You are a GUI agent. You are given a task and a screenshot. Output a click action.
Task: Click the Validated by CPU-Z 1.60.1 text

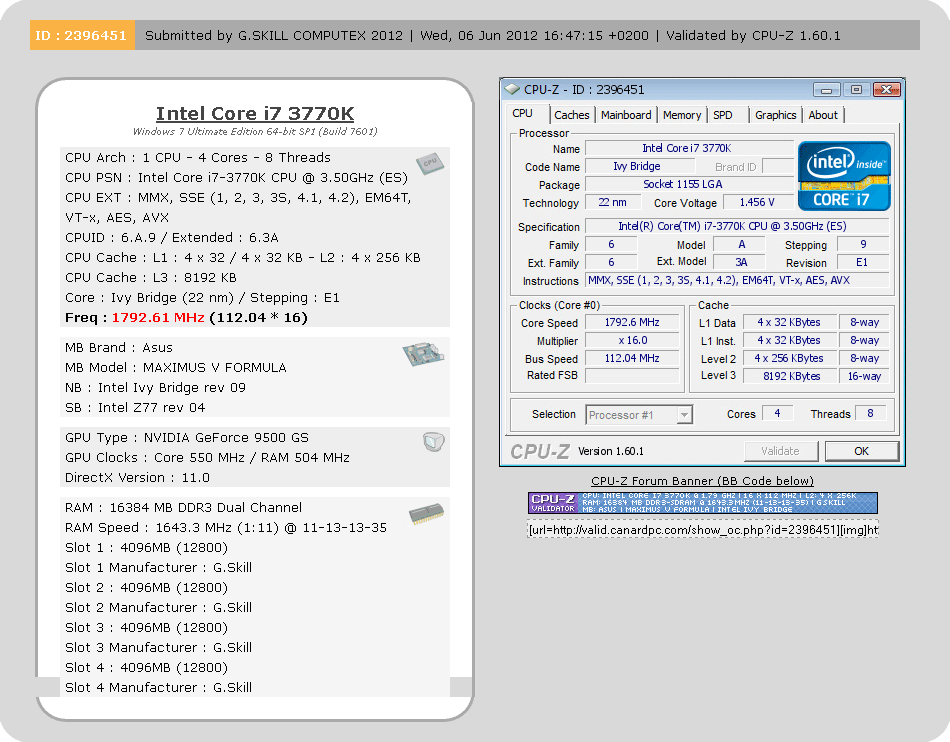click(x=753, y=36)
